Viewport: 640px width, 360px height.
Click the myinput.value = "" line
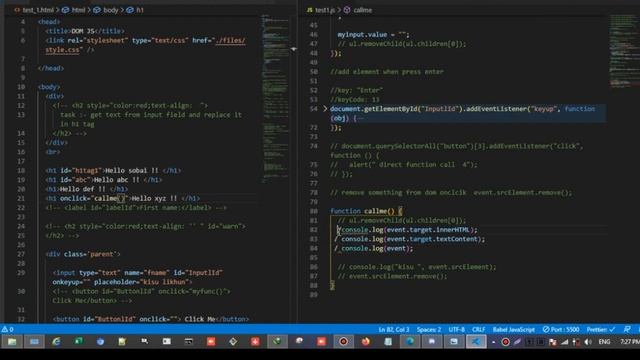pyautogui.click(x=373, y=35)
